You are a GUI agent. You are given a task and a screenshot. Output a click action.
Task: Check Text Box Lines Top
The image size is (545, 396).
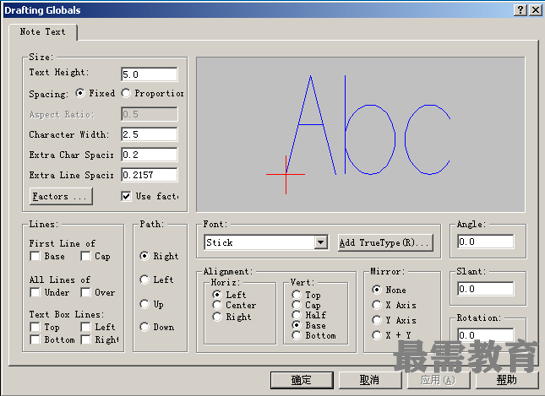click(35, 327)
